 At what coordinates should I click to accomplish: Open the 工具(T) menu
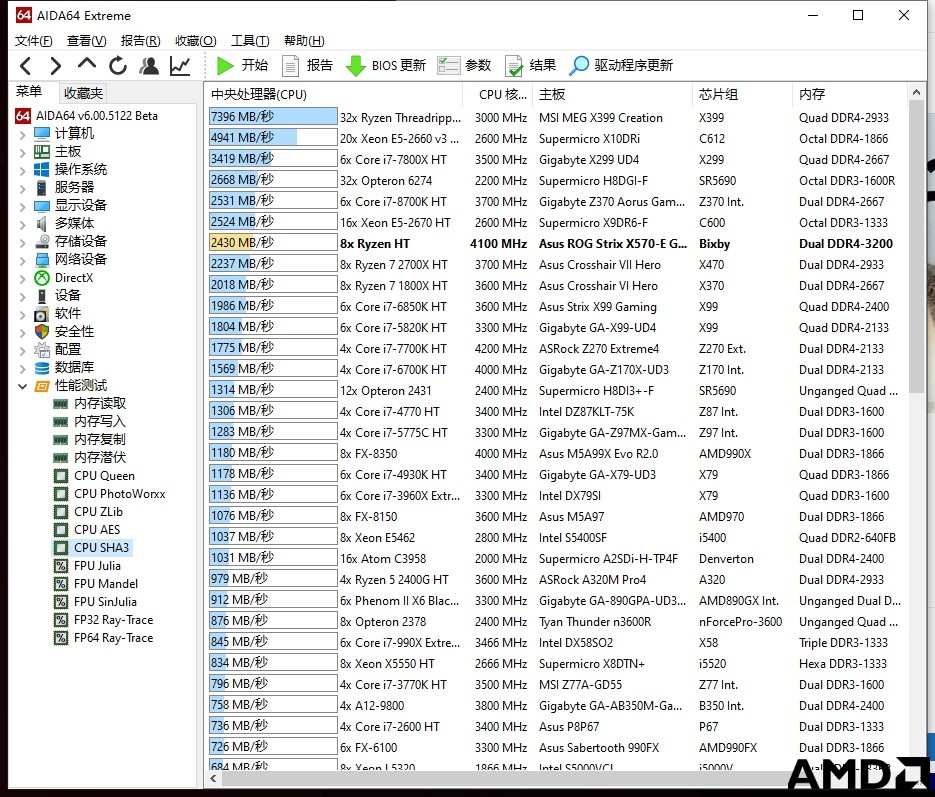point(250,41)
